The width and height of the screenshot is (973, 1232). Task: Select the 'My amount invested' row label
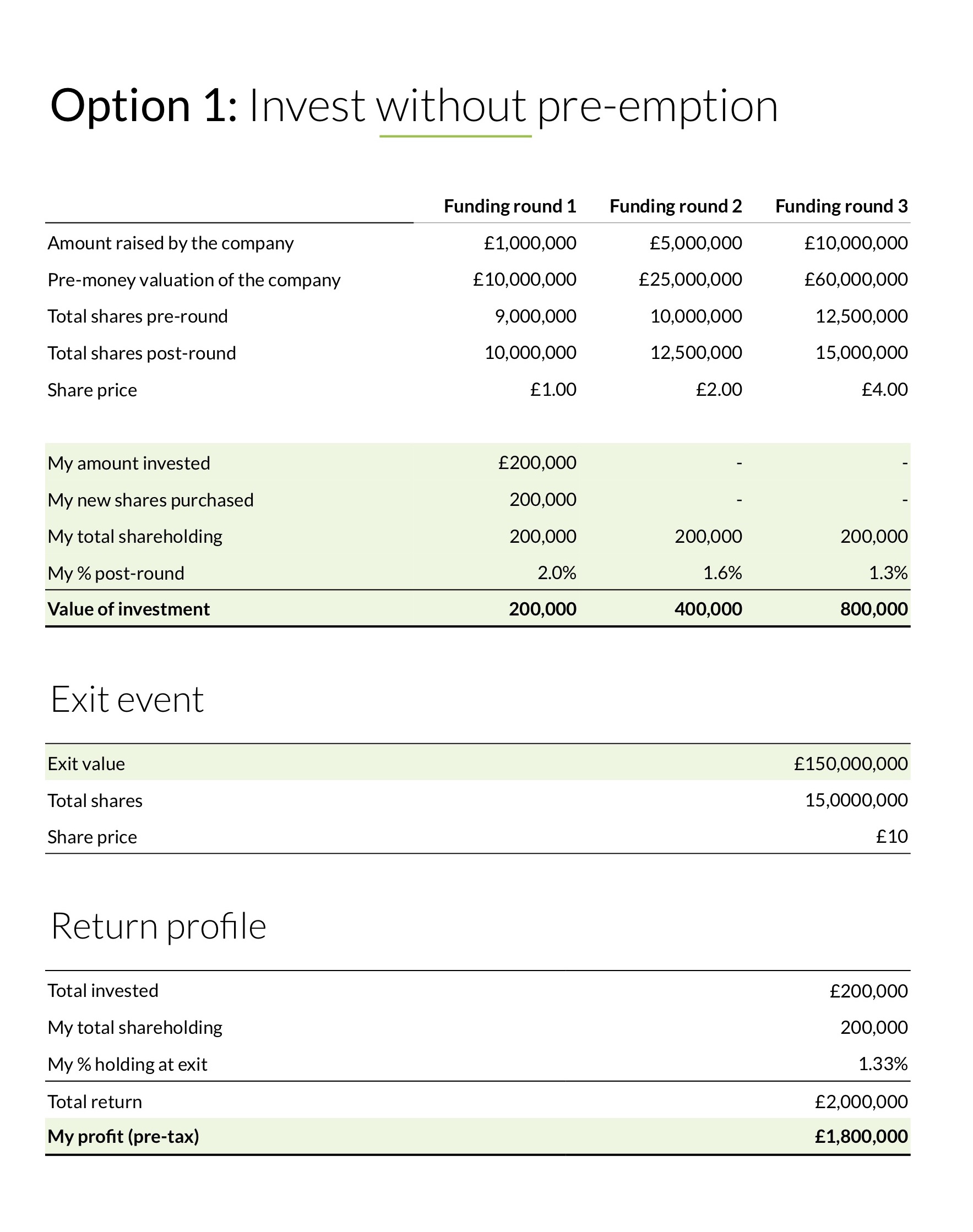click(x=129, y=464)
